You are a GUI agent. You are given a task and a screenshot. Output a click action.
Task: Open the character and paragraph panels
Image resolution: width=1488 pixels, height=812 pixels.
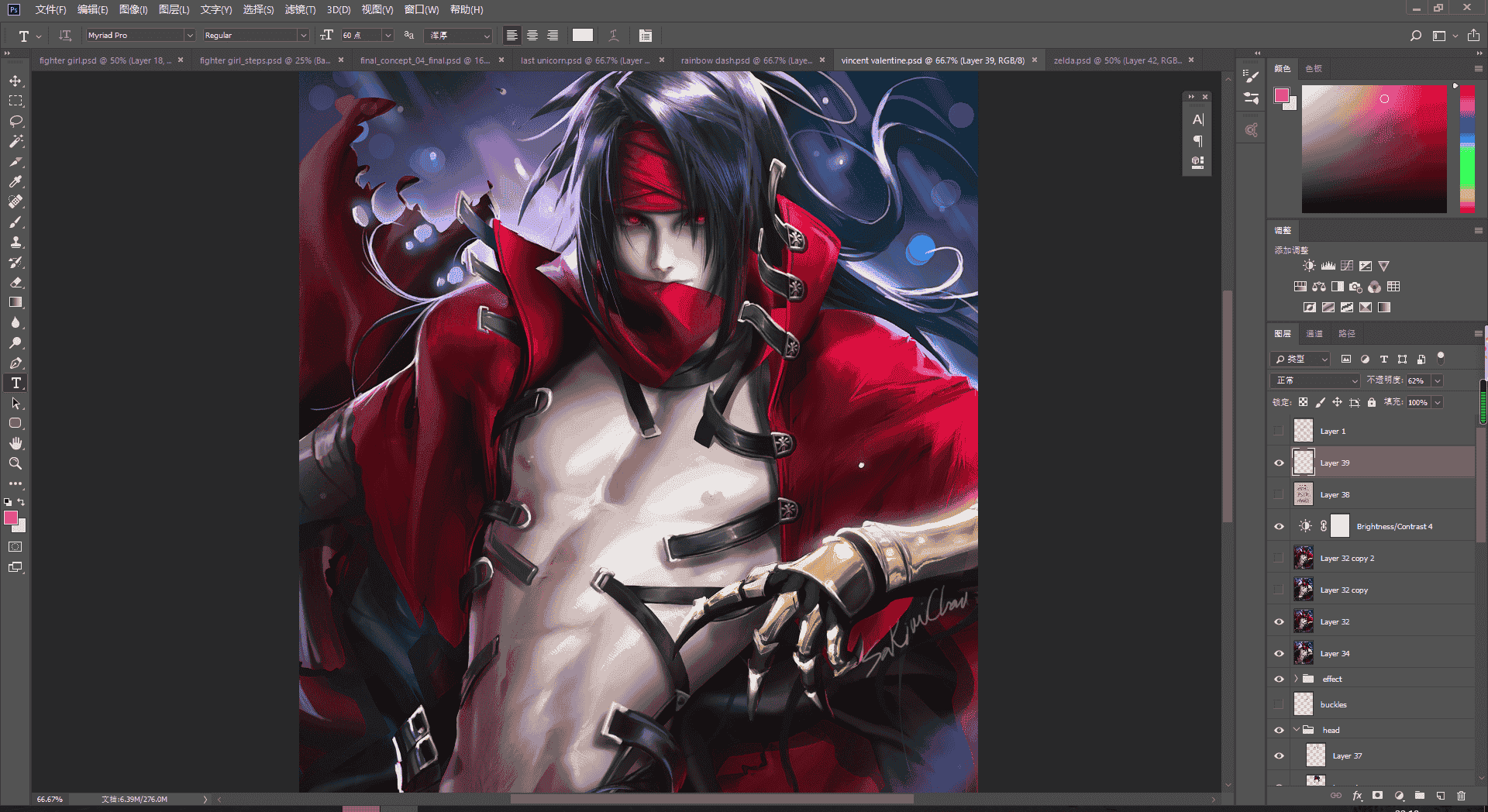(646, 35)
